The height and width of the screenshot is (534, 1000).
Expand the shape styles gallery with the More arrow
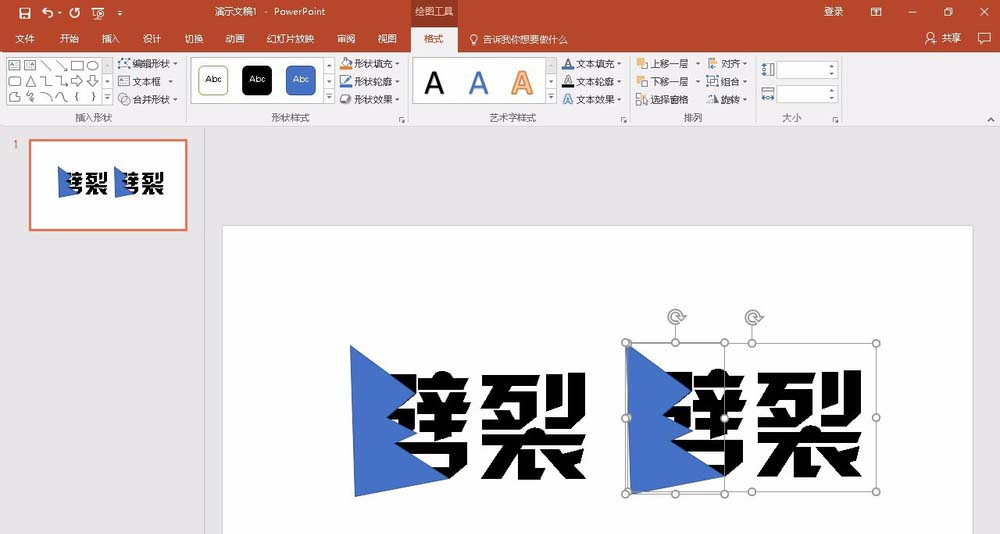(x=329, y=98)
